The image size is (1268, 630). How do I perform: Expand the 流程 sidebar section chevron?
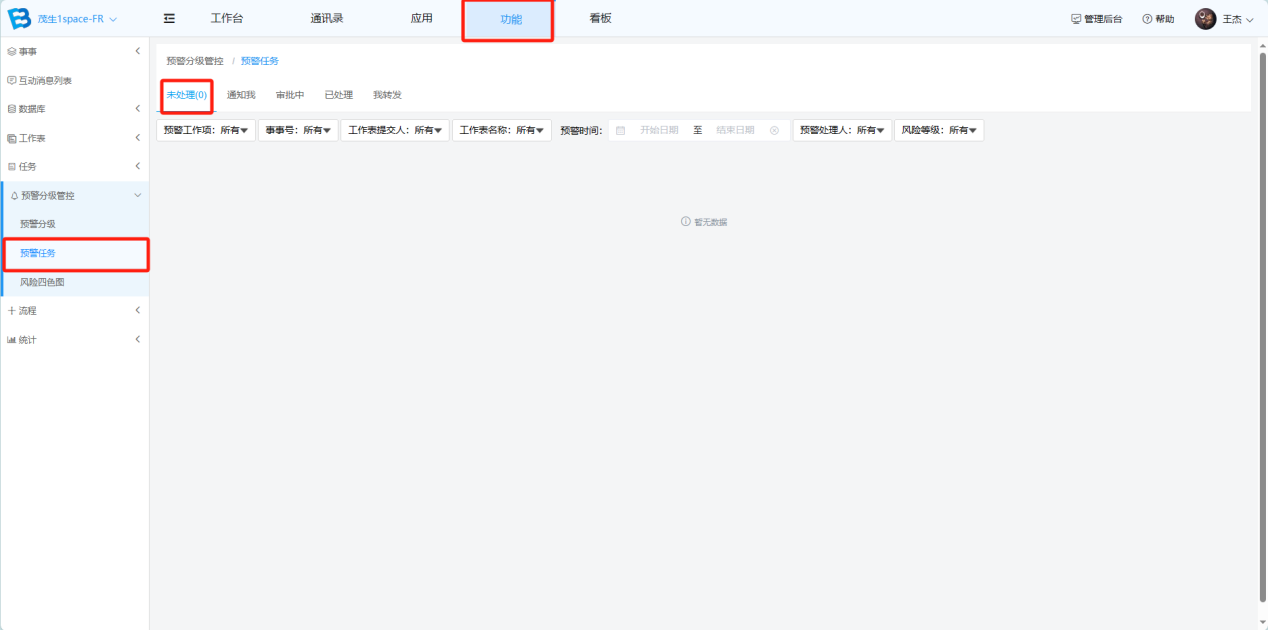[137, 311]
